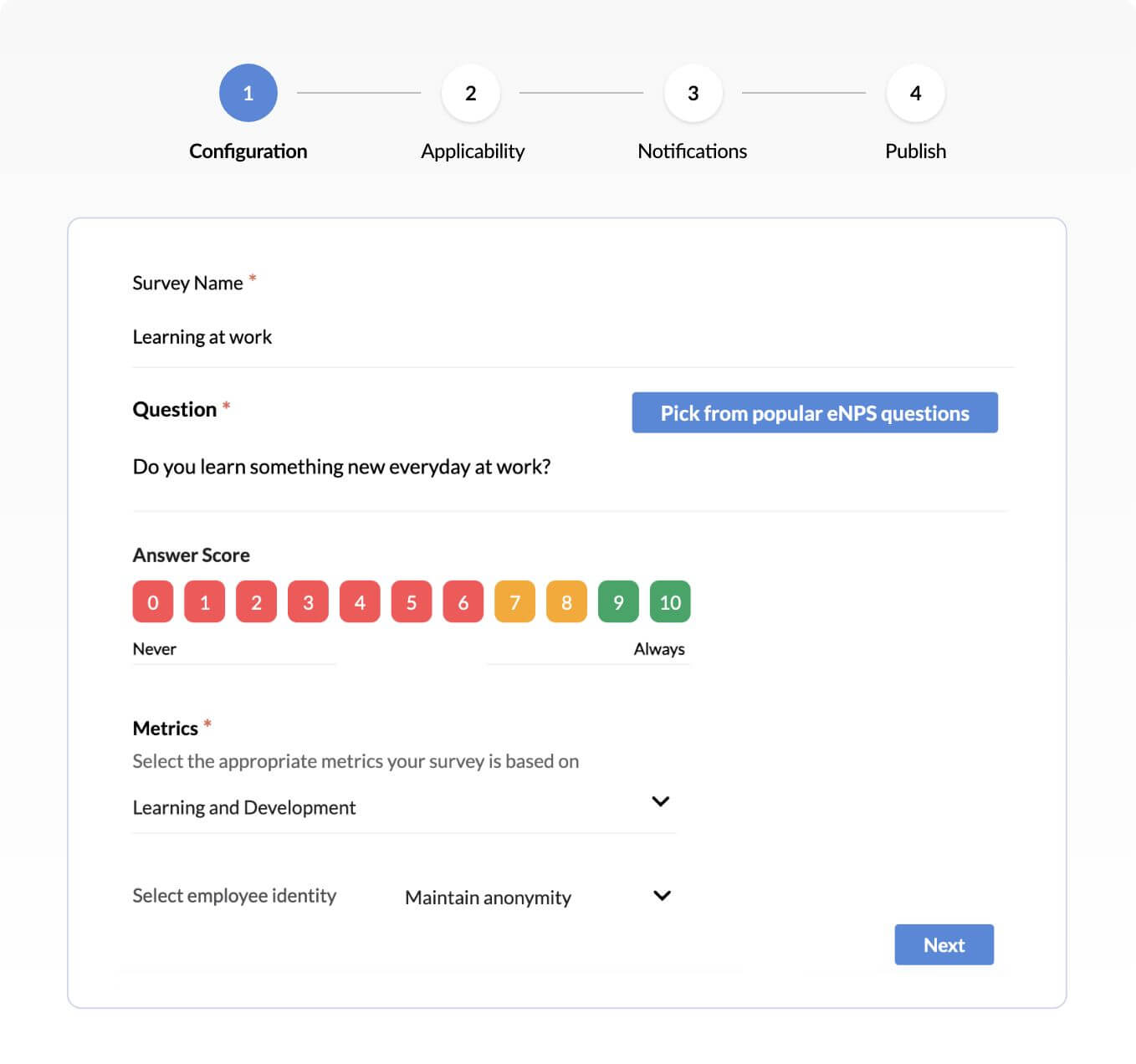
Task: Open step 3 Notifications circle
Action: (x=693, y=93)
